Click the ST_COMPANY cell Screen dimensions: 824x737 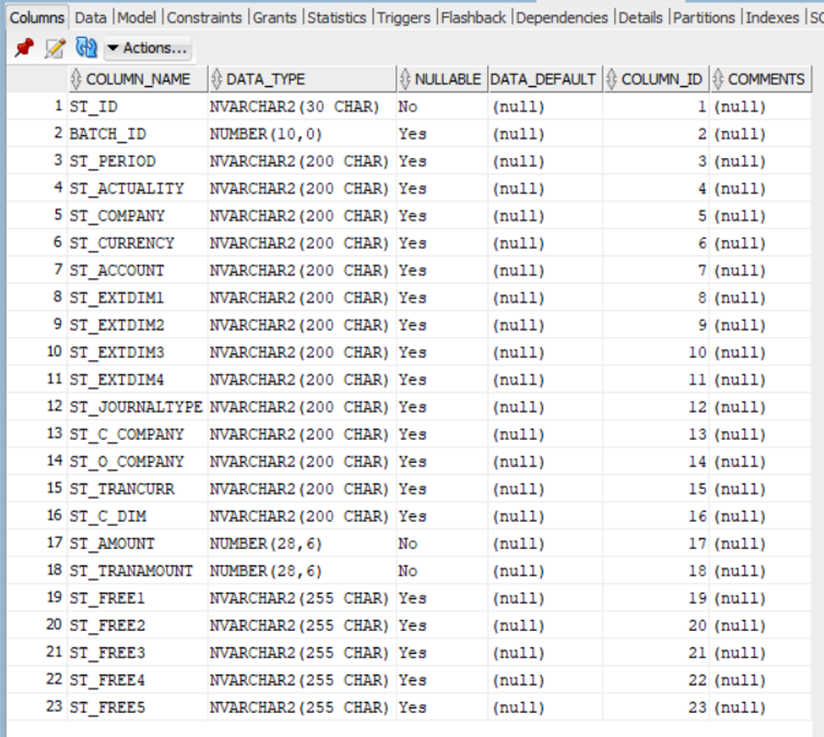(x=138, y=216)
